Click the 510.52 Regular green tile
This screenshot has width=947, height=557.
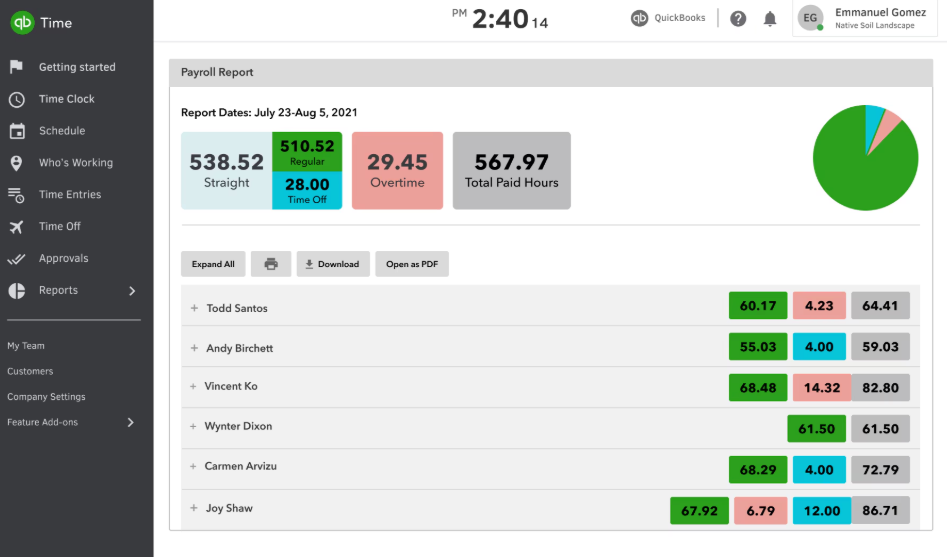coord(307,152)
